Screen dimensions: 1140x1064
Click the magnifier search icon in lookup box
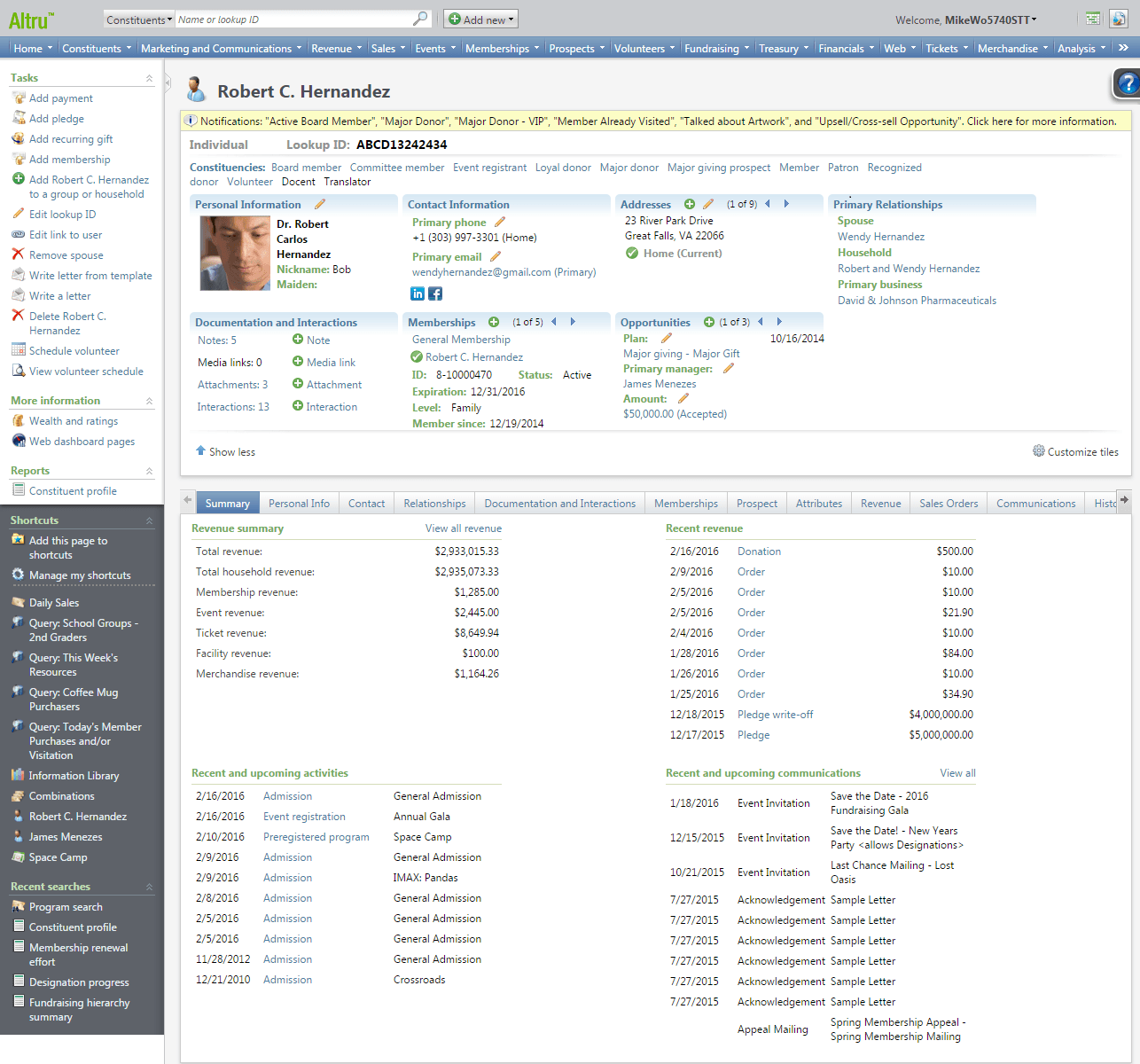click(x=420, y=19)
